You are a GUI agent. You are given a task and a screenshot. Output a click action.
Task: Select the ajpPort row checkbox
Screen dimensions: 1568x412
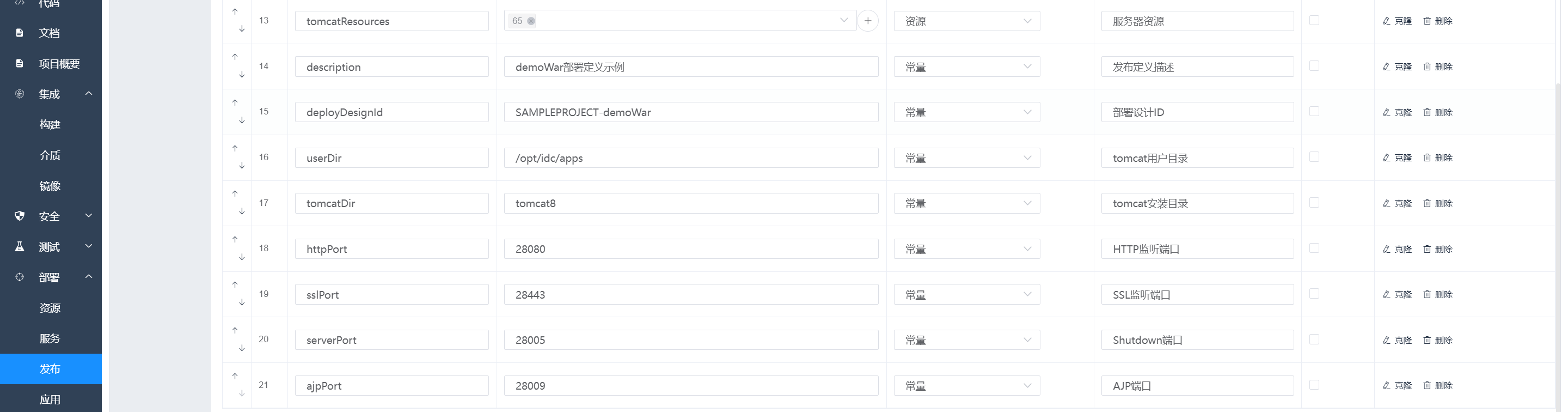[1314, 385]
